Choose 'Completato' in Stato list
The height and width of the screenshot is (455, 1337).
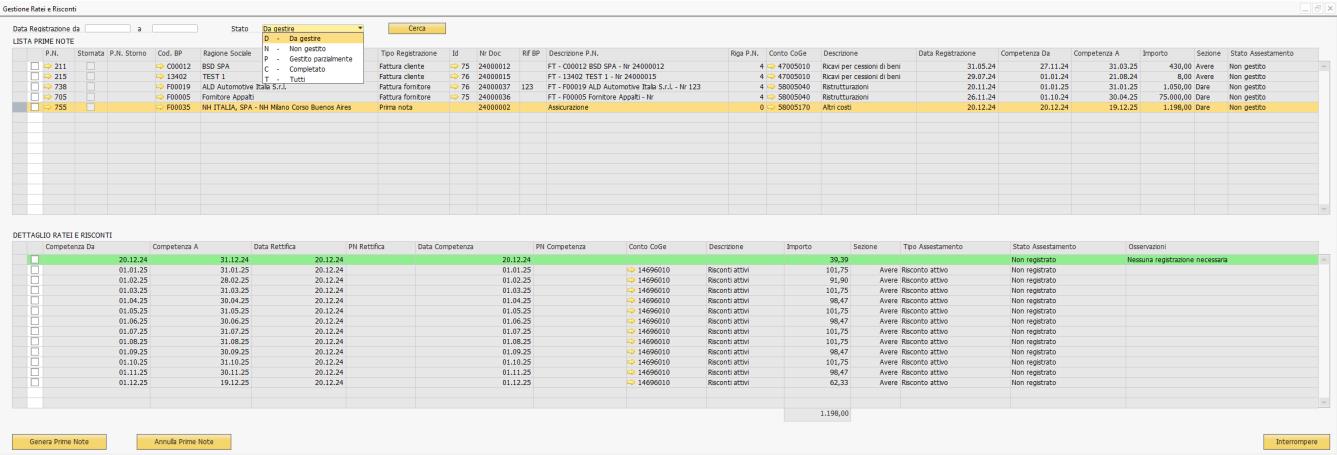point(313,68)
